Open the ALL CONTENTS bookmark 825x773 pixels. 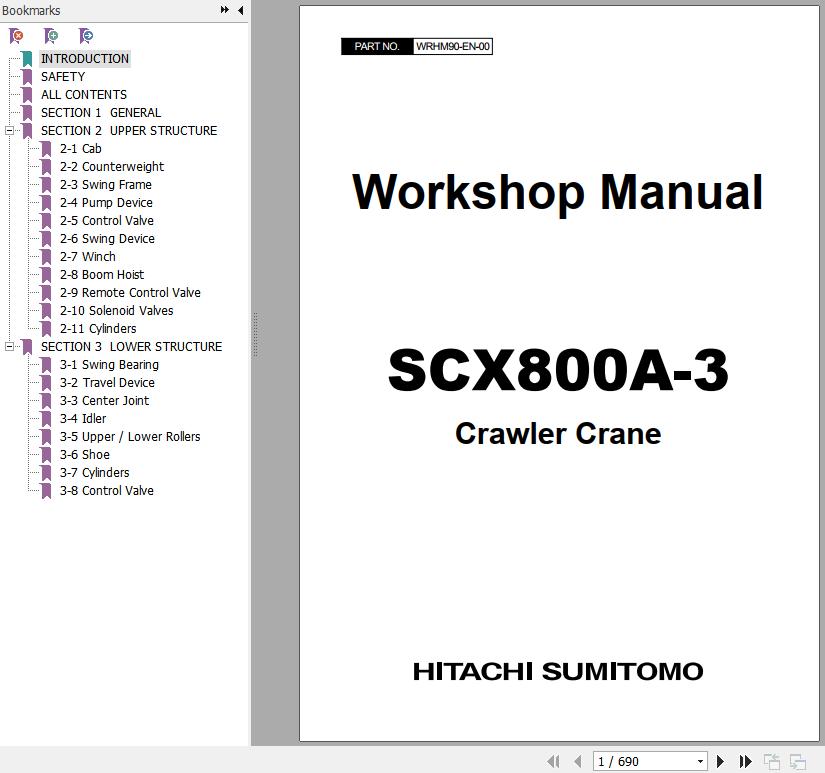(84, 95)
